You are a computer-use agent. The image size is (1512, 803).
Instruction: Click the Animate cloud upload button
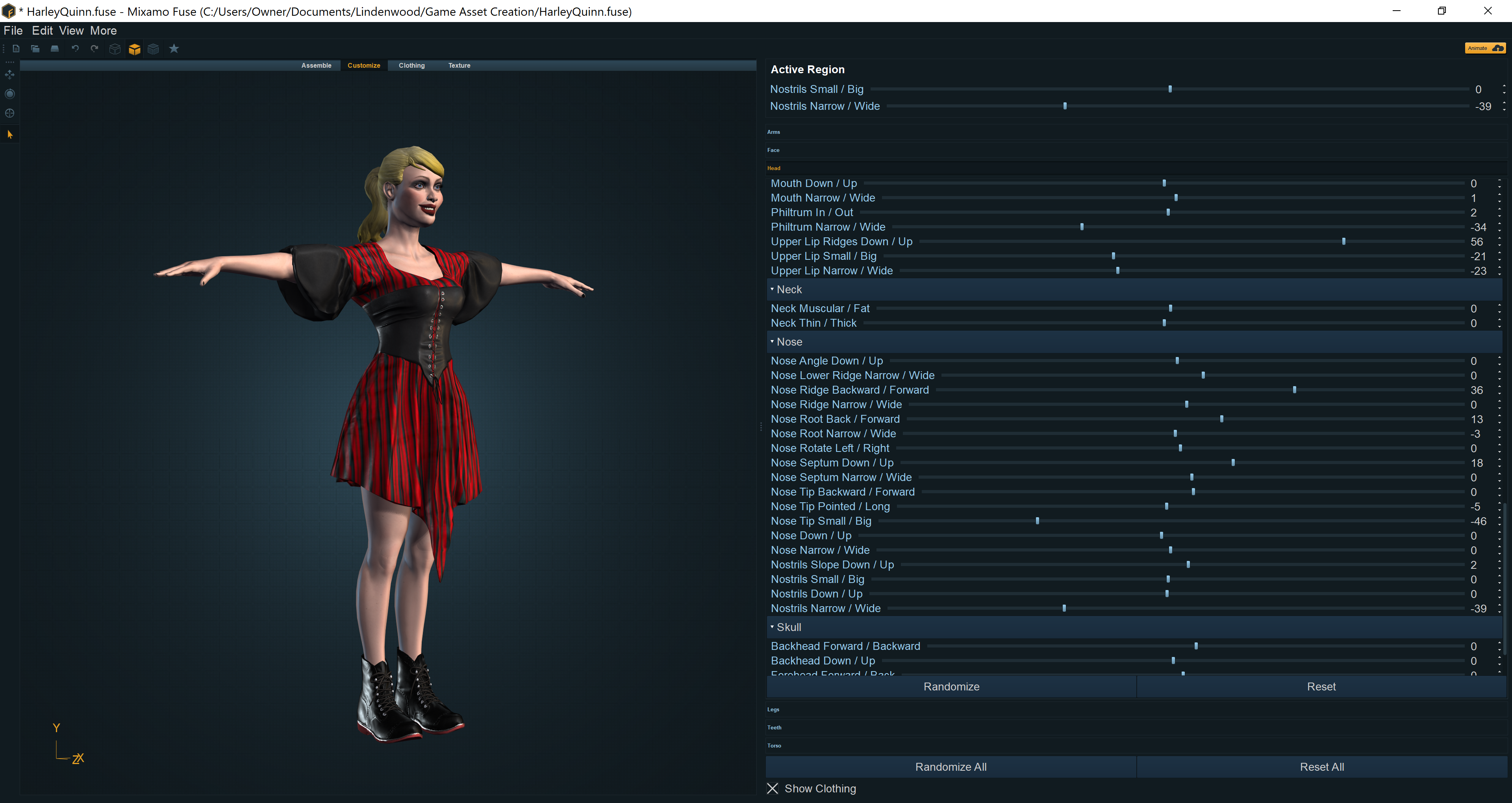click(x=1485, y=48)
